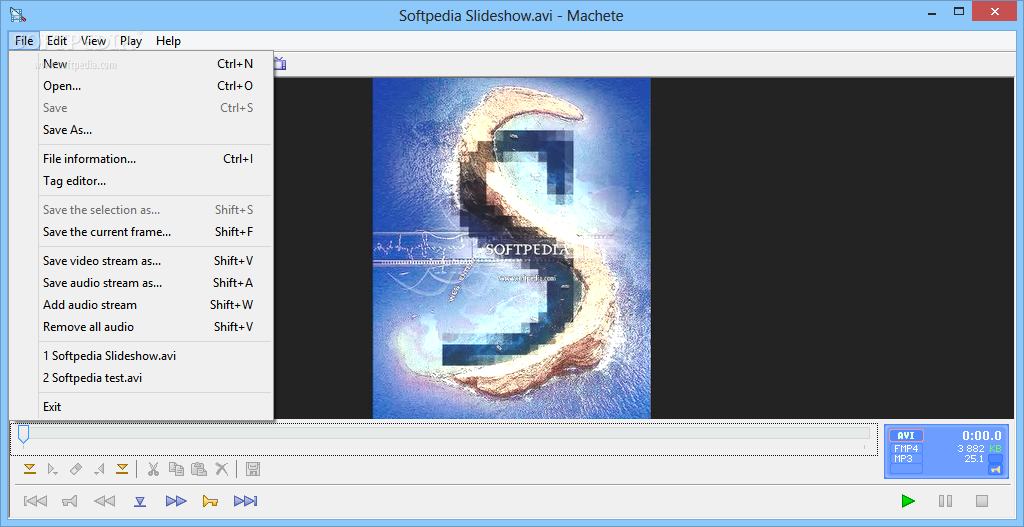
Task: Choose New from the File menu
Action: pos(155,64)
